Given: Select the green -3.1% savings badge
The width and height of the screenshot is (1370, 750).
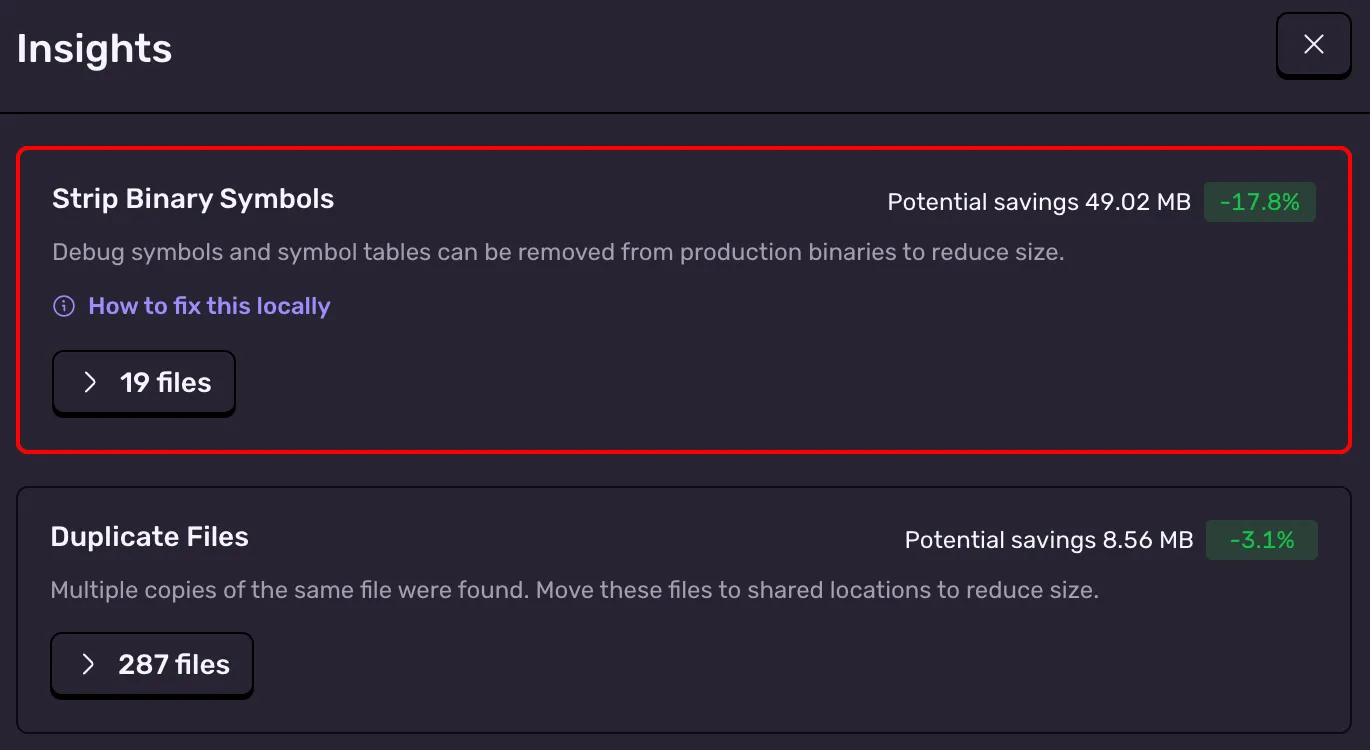Looking at the screenshot, I should [1262, 539].
